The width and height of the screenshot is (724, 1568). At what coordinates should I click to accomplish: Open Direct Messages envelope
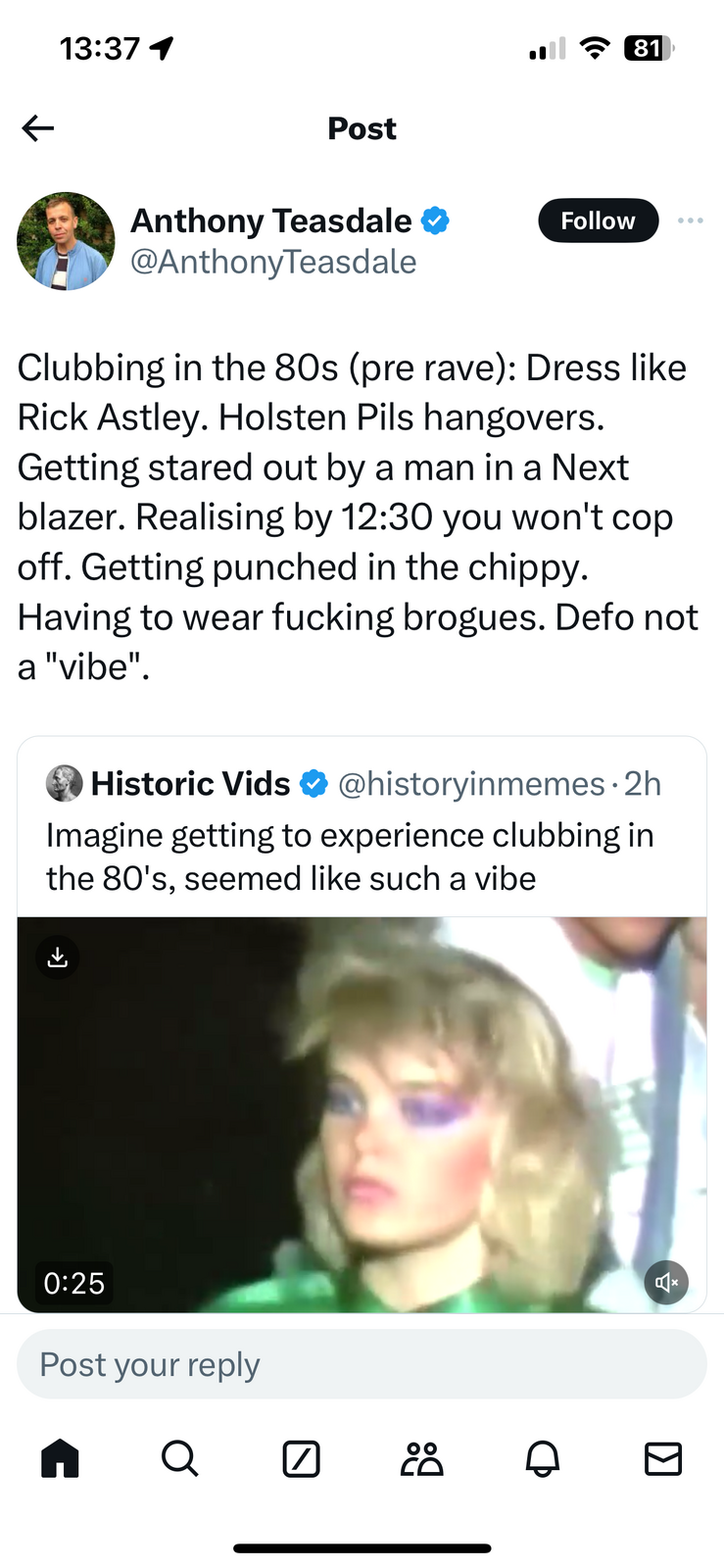point(663,1458)
